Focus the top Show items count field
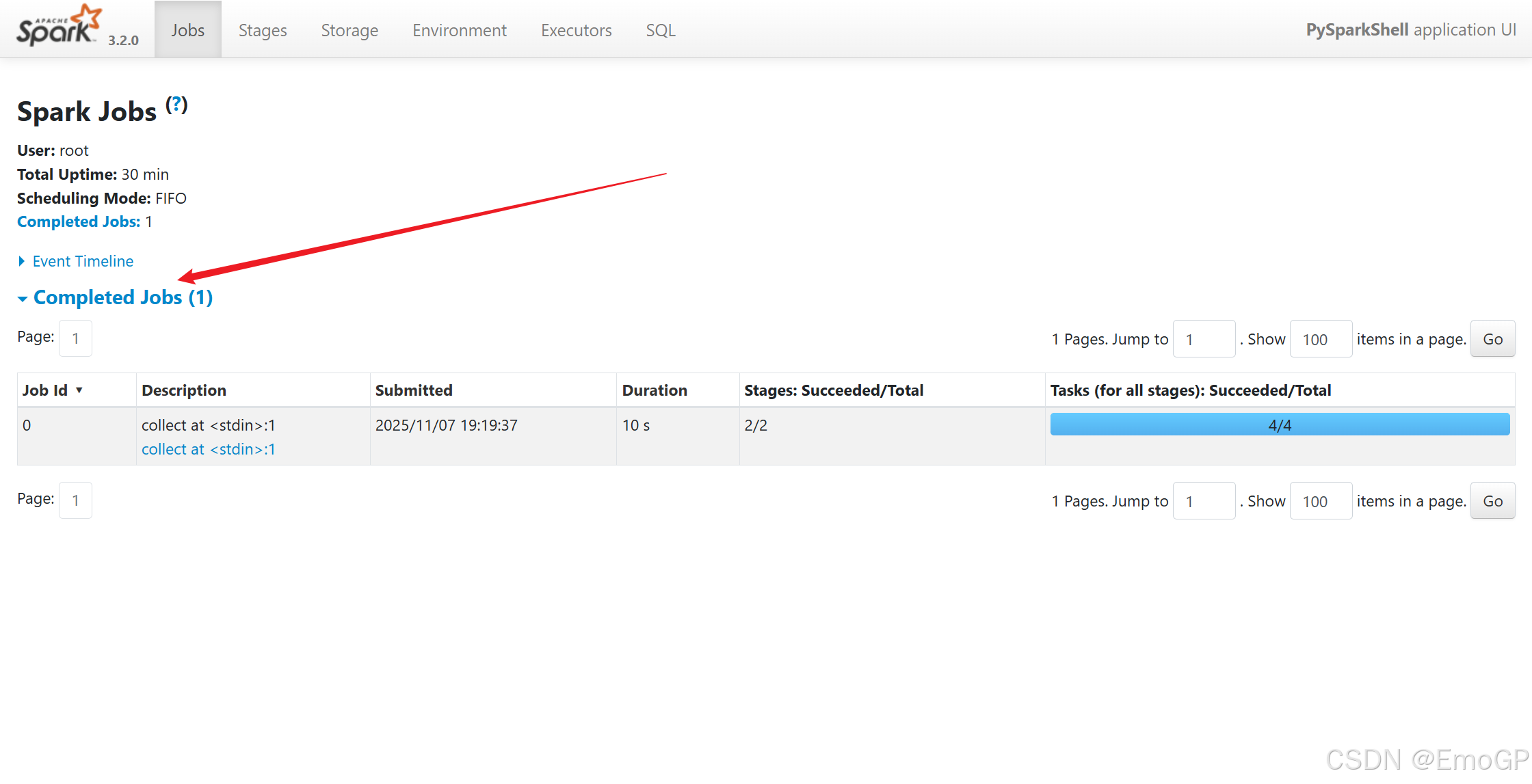This screenshot has width=1532, height=784. [1320, 339]
